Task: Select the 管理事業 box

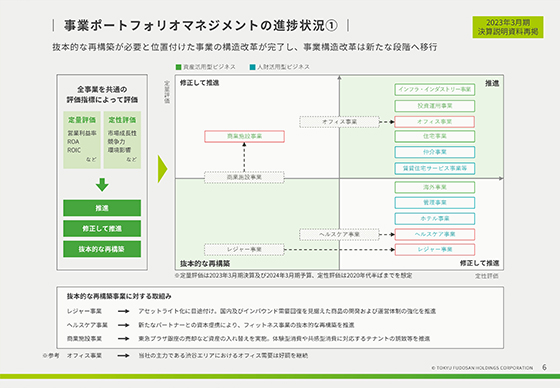Action: (435, 203)
